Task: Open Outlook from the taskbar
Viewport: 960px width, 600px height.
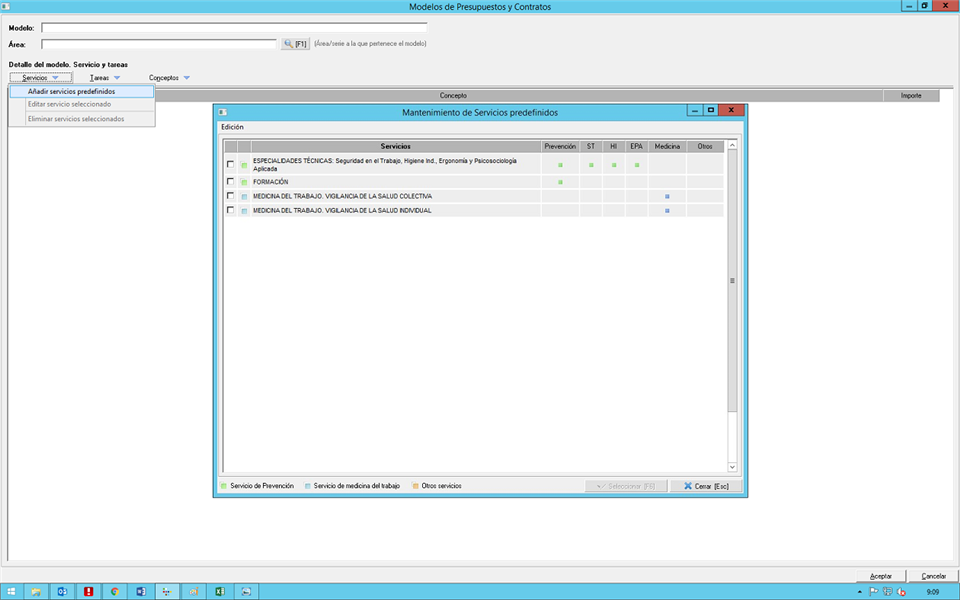Action: click(x=62, y=591)
